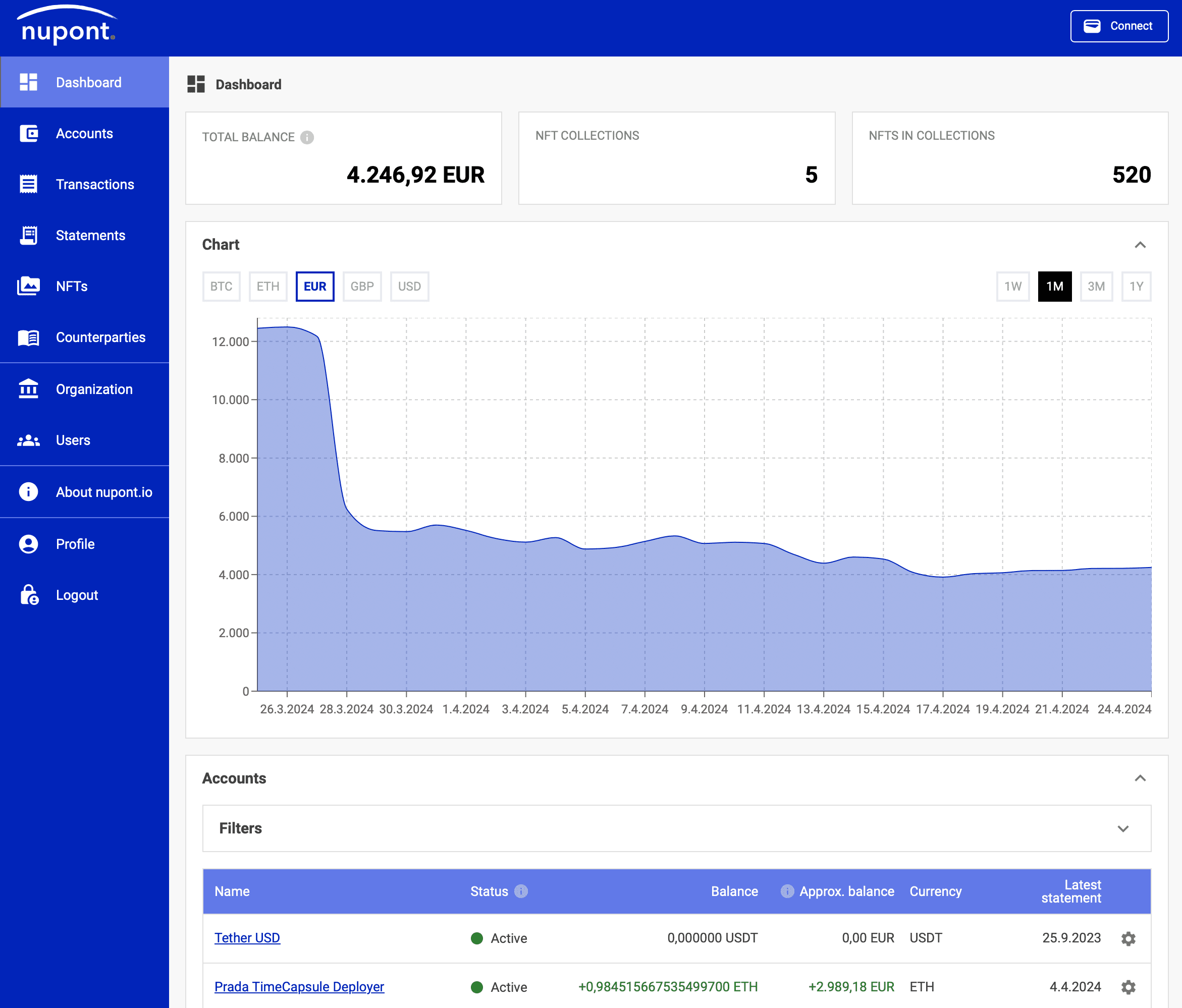Open the Users section icon
This screenshot has height=1008, width=1182.
tap(29, 439)
